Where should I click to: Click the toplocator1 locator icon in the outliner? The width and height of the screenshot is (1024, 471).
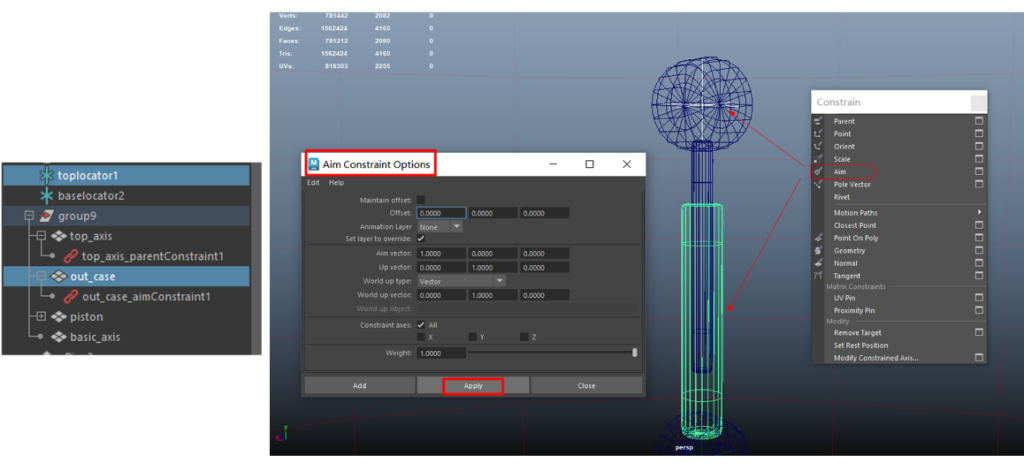(48, 176)
